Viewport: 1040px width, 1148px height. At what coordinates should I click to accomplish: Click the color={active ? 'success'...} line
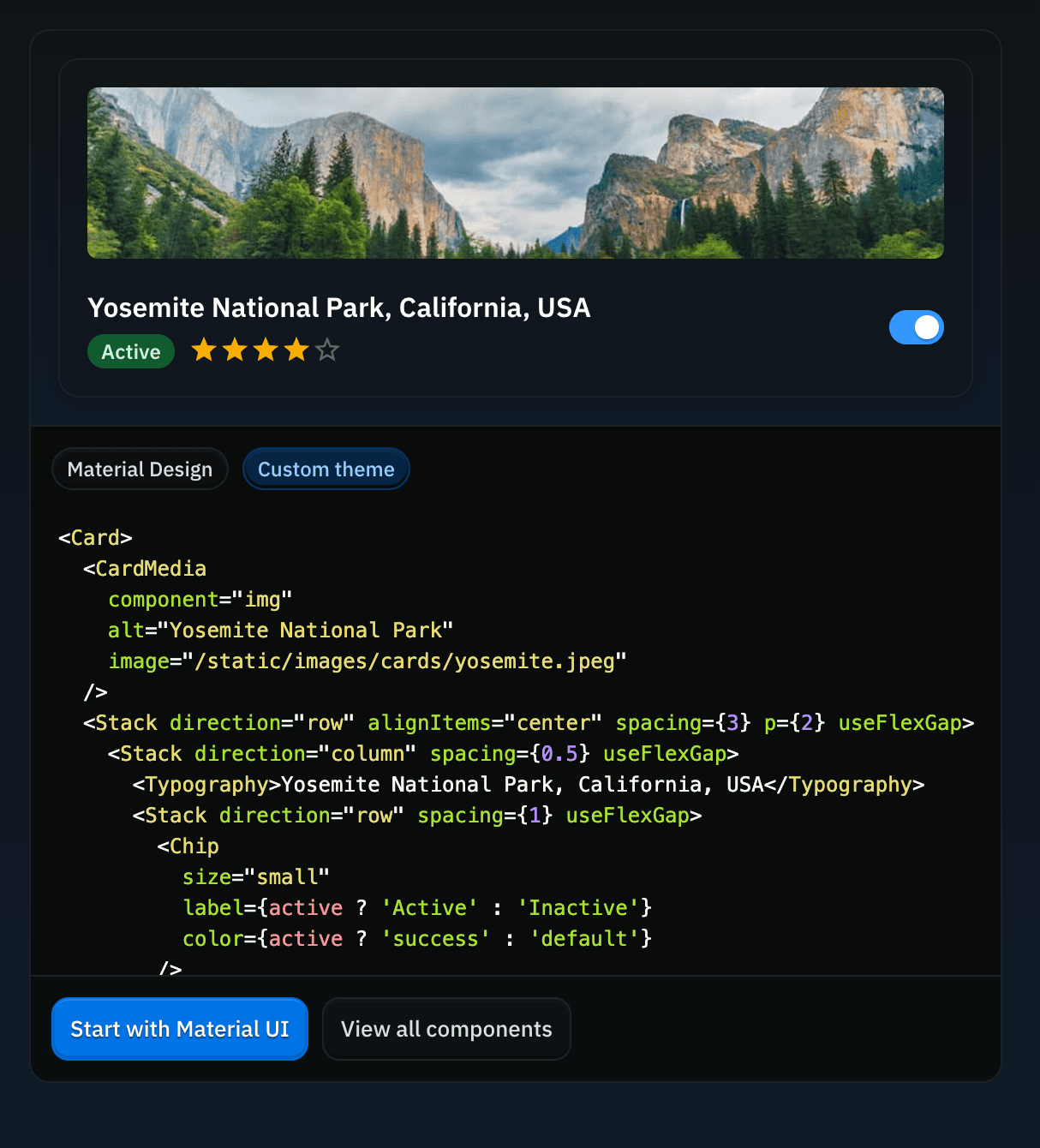click(x=417, y=939)
